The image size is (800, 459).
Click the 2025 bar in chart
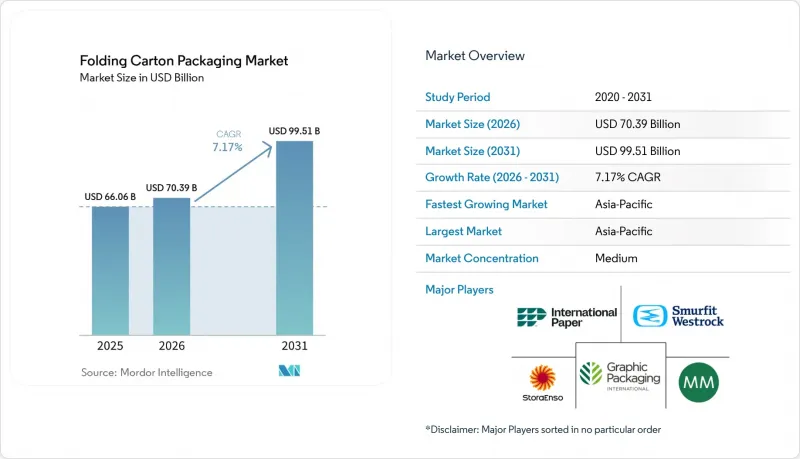pos(110,271)
